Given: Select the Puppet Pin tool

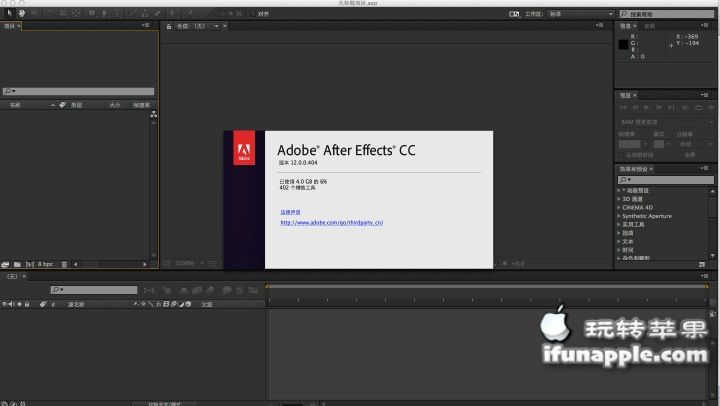Looking at the screenshot, I should coord(190,14).
